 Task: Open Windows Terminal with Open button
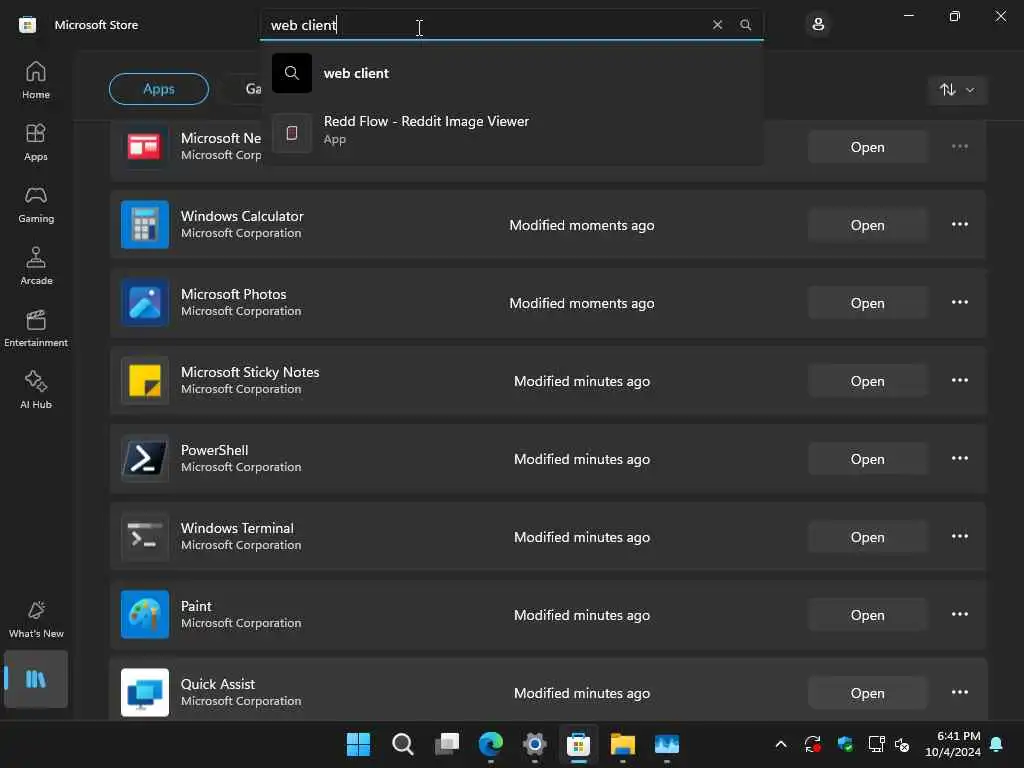[867, 537]
